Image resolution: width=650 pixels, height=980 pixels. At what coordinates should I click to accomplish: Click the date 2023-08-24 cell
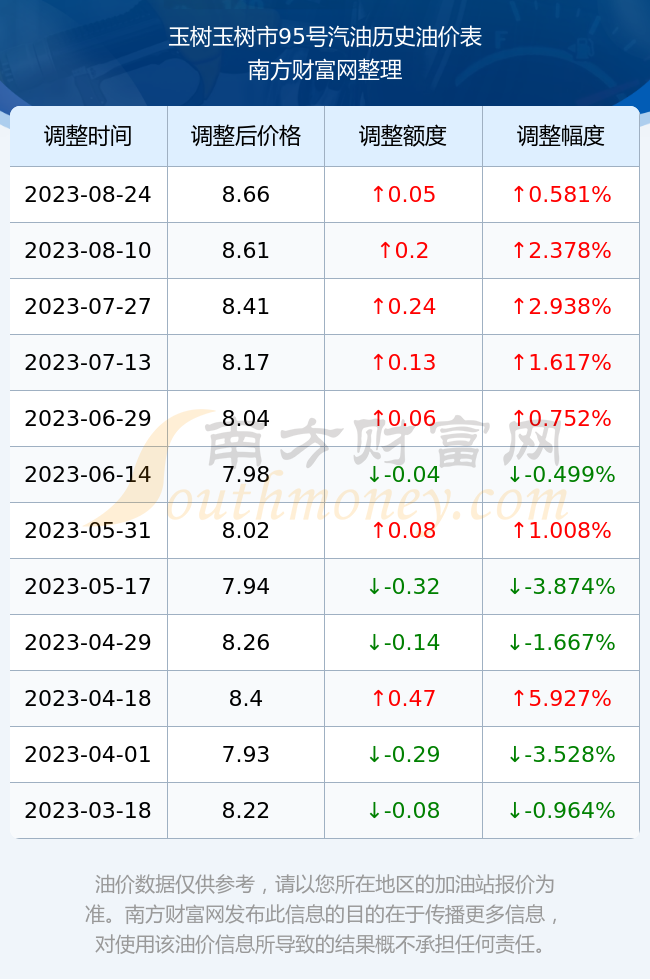pos(89,194)
